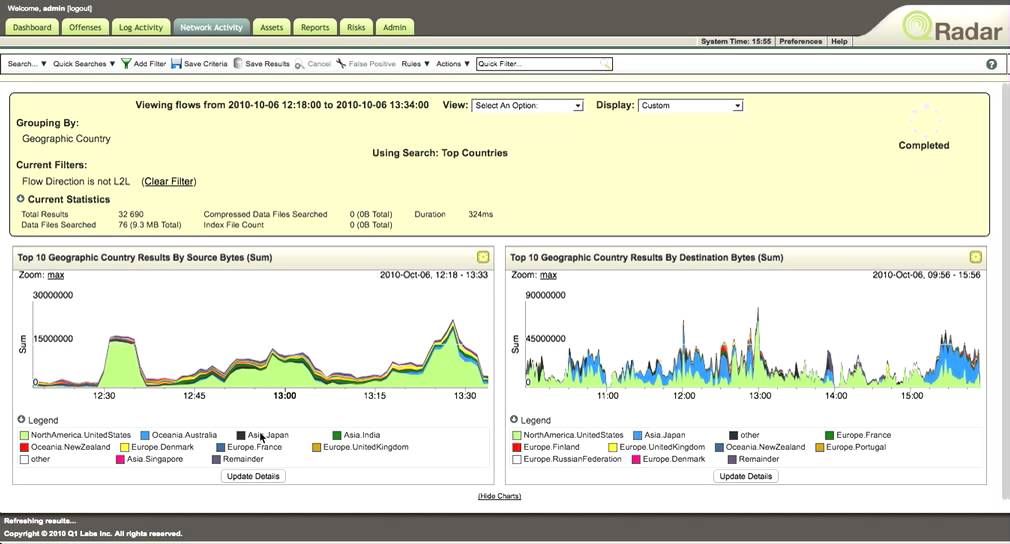Viewport: 1010px width, 544px height.
Task: Click Oceania.Australia blue swatch in legend
Action: click(145, 435)
